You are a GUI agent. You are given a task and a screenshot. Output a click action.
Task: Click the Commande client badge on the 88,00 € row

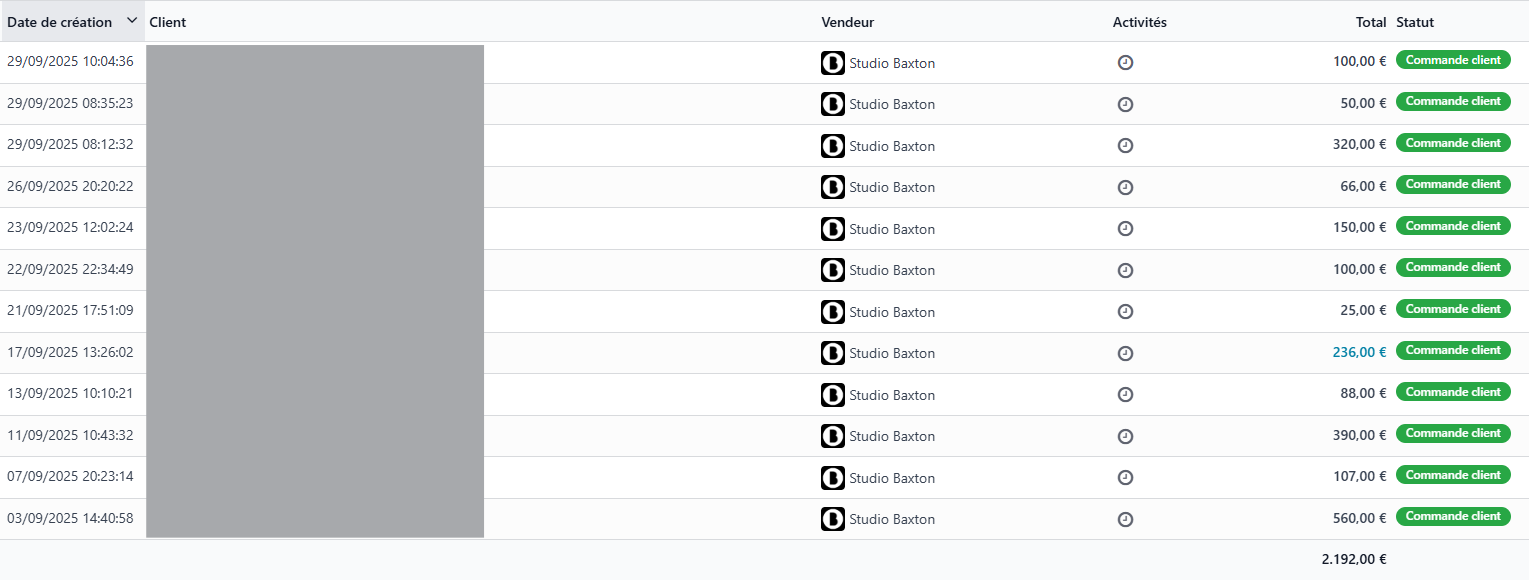1452,391
